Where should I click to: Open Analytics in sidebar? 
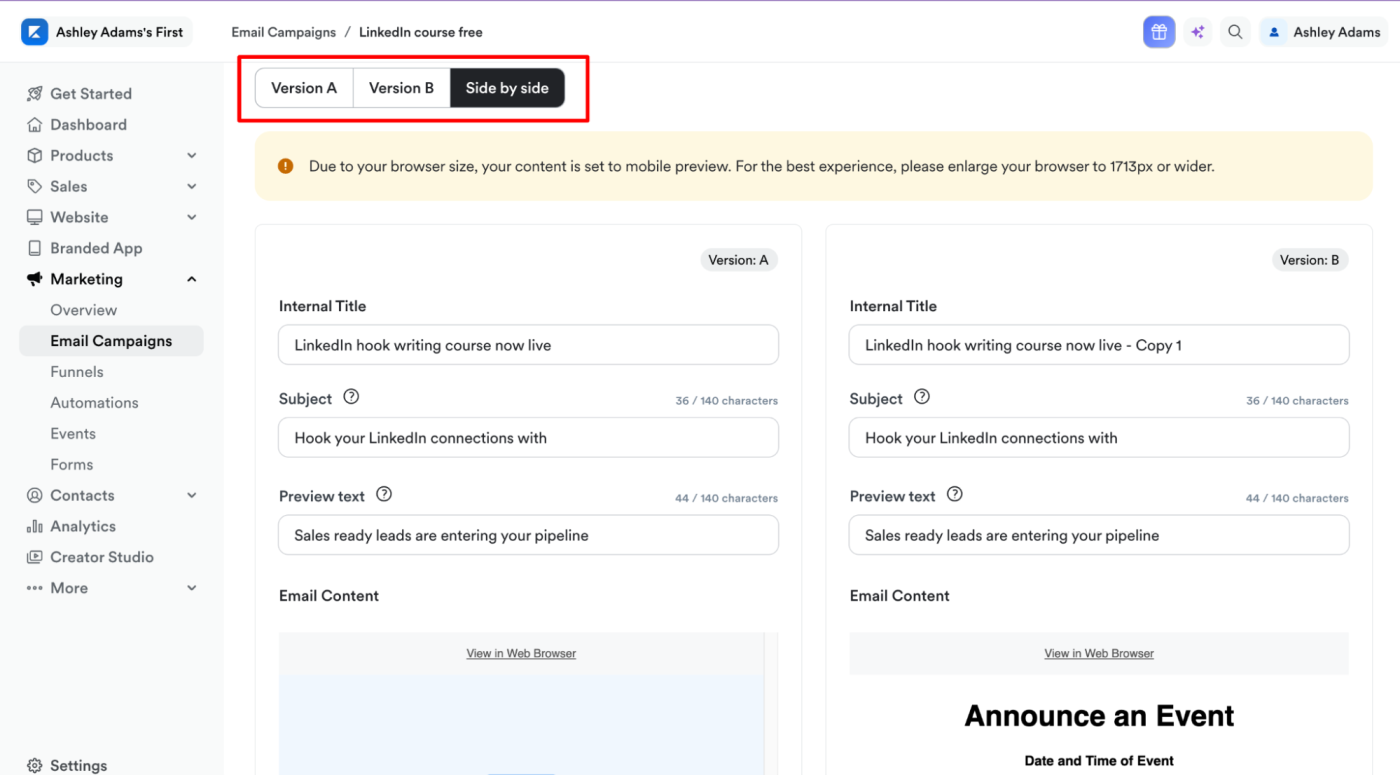(84, 526)
